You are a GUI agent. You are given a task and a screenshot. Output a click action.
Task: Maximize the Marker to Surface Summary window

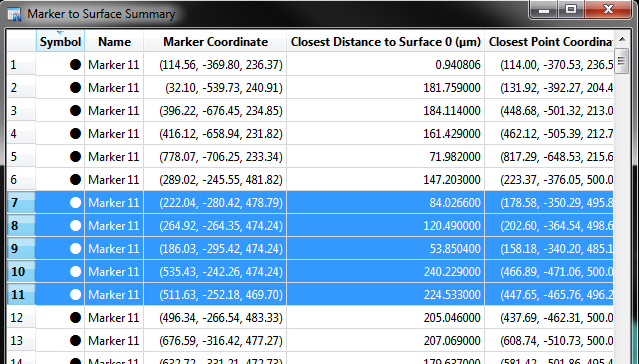coord(571,9)
